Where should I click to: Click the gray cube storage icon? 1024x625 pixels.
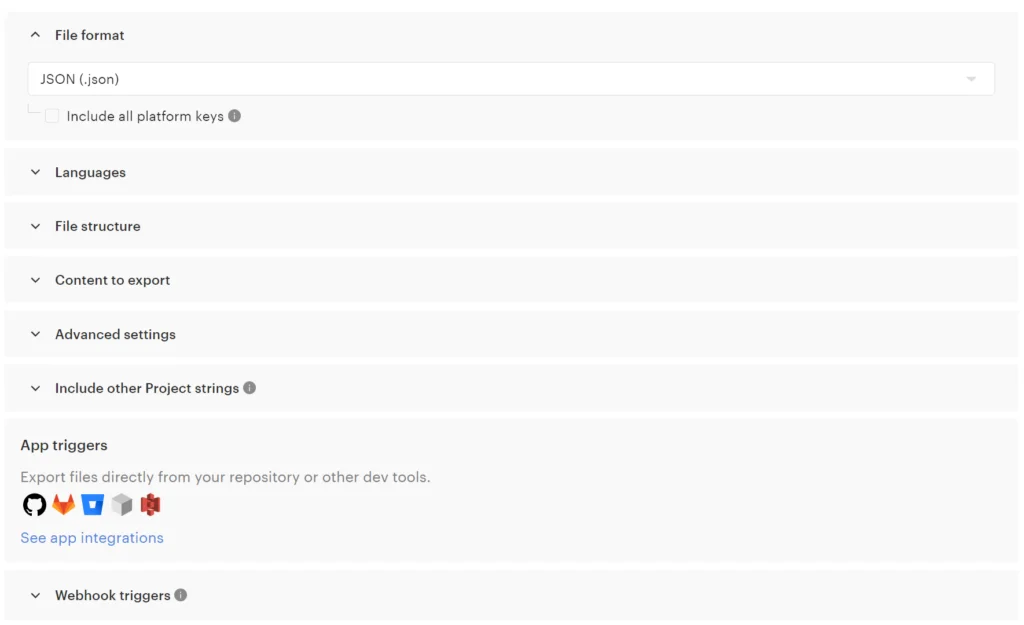121,505
